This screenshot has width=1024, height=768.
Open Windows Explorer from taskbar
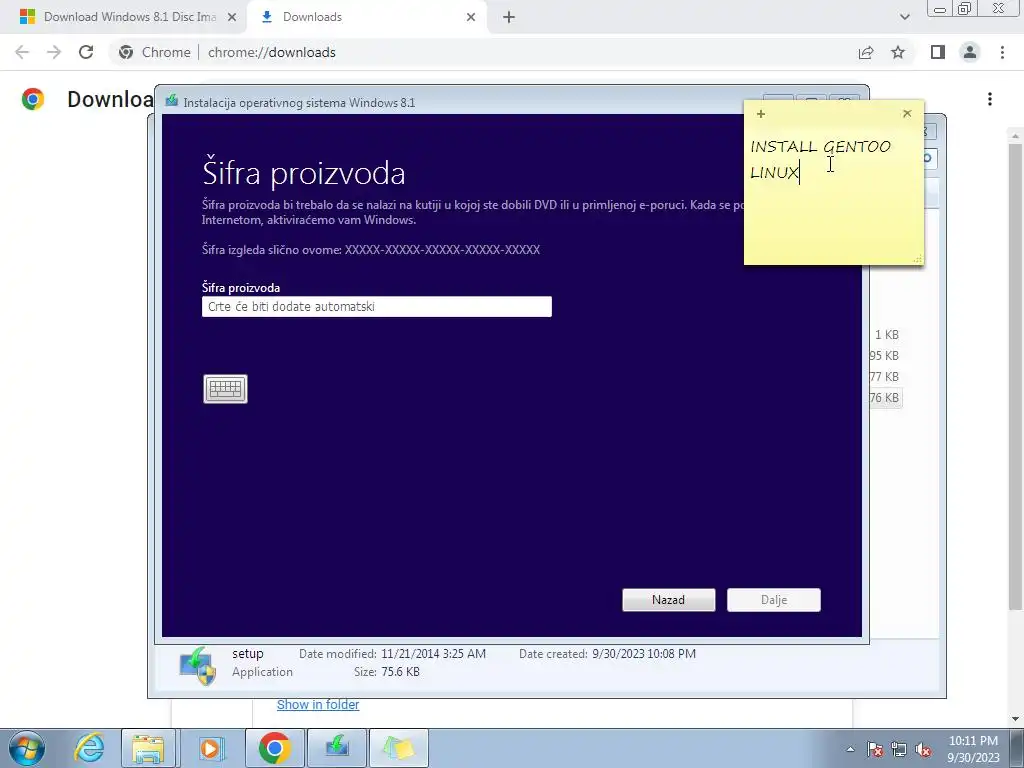[x=148, y=748]
